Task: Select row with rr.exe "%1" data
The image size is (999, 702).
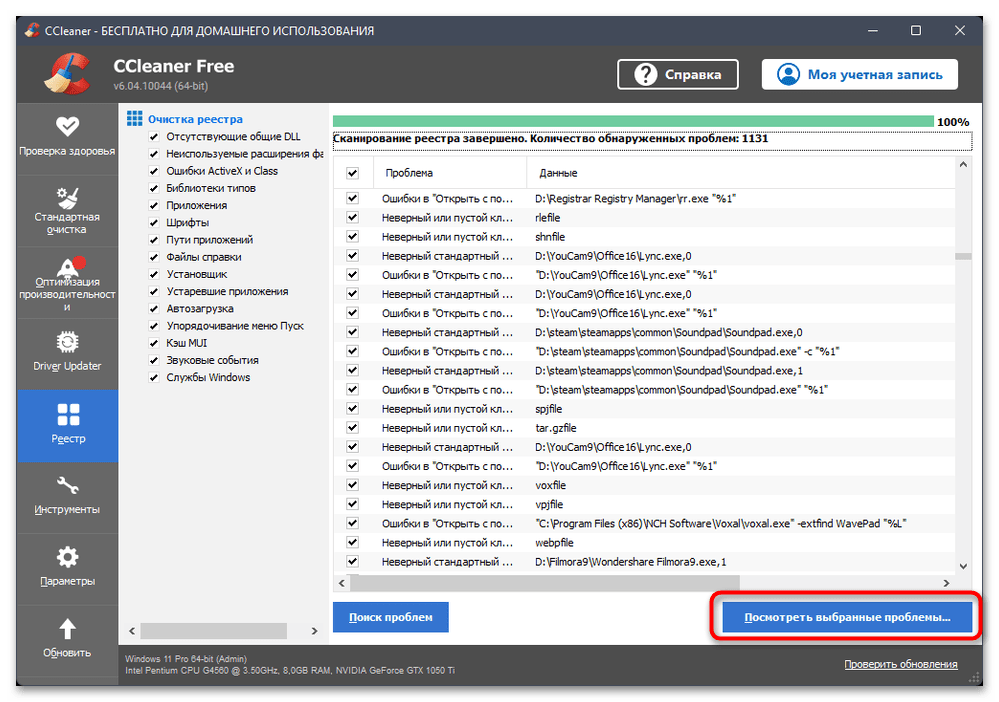Action: coord(643,198)
